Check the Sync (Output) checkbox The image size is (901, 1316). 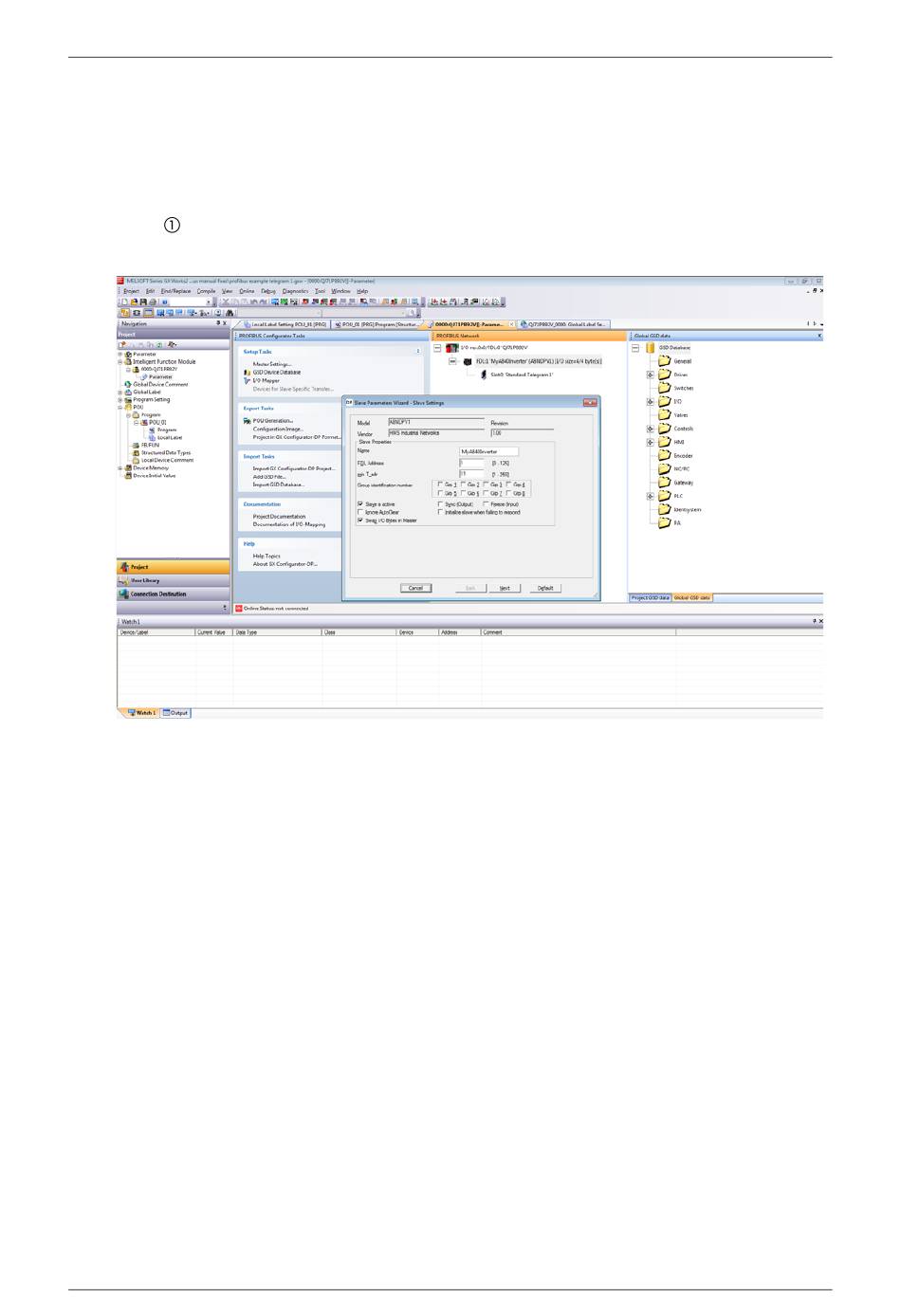pyautogui.click(x=440, y=504)
